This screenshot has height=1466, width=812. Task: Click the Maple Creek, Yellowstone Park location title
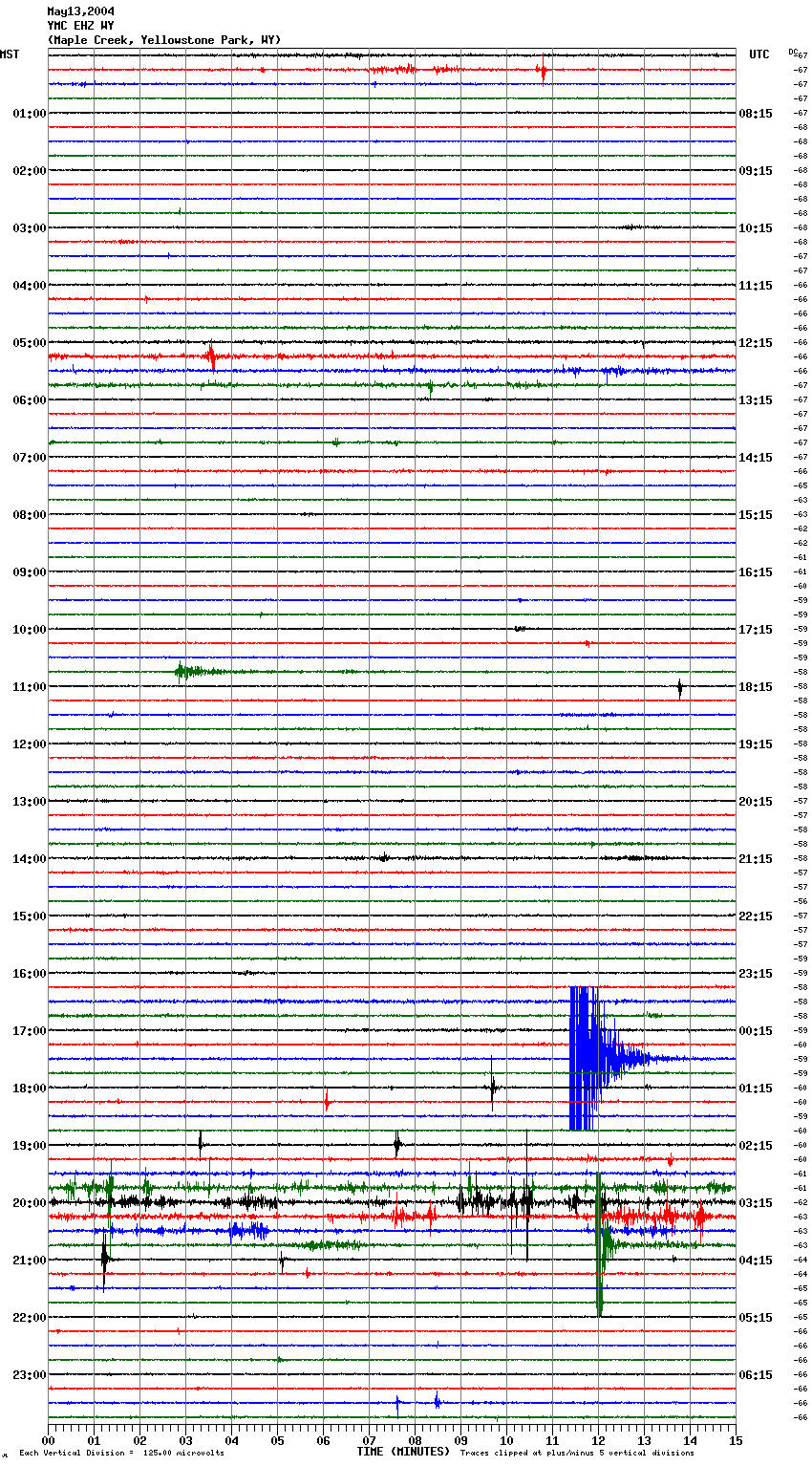[164, 40]
